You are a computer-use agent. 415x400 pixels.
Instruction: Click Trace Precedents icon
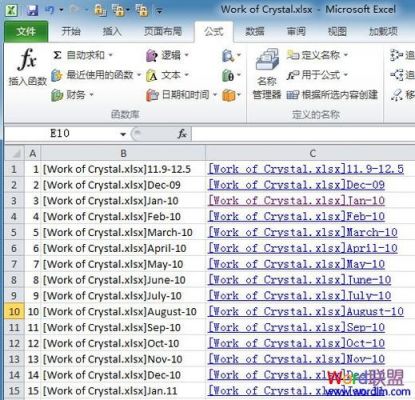point(396,55)
